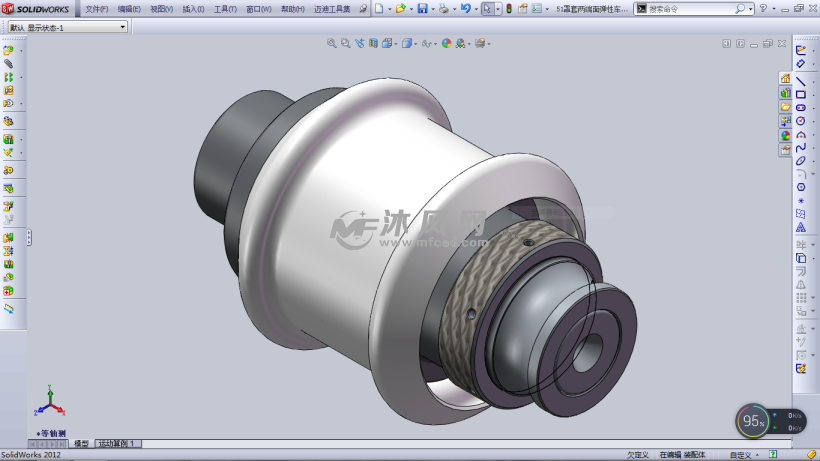Click the Undo arrow icon
Image resolution: width=820 pixels, height=461 pixels.
pyautogui.click(x=465, y=9)
